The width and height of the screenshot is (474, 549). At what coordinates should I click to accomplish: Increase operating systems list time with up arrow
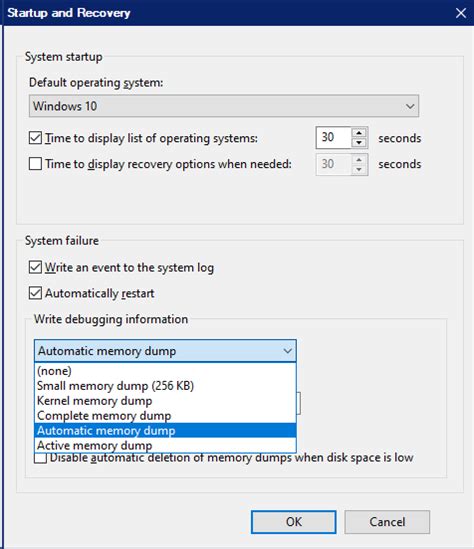tap(359, 133)
